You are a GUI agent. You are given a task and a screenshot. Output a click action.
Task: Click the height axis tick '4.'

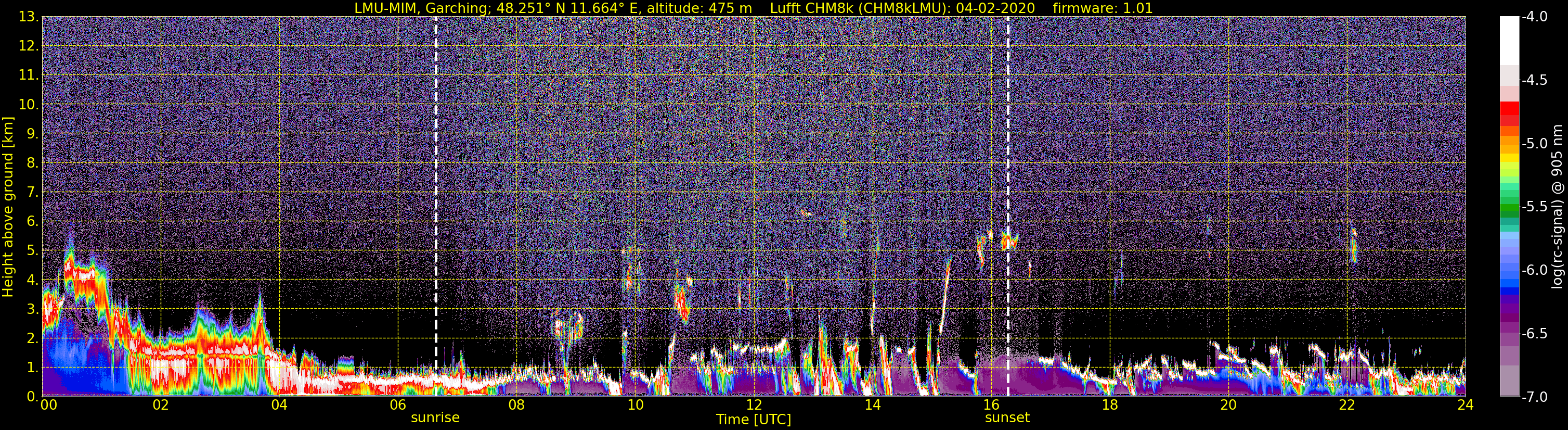click(33, 280)
